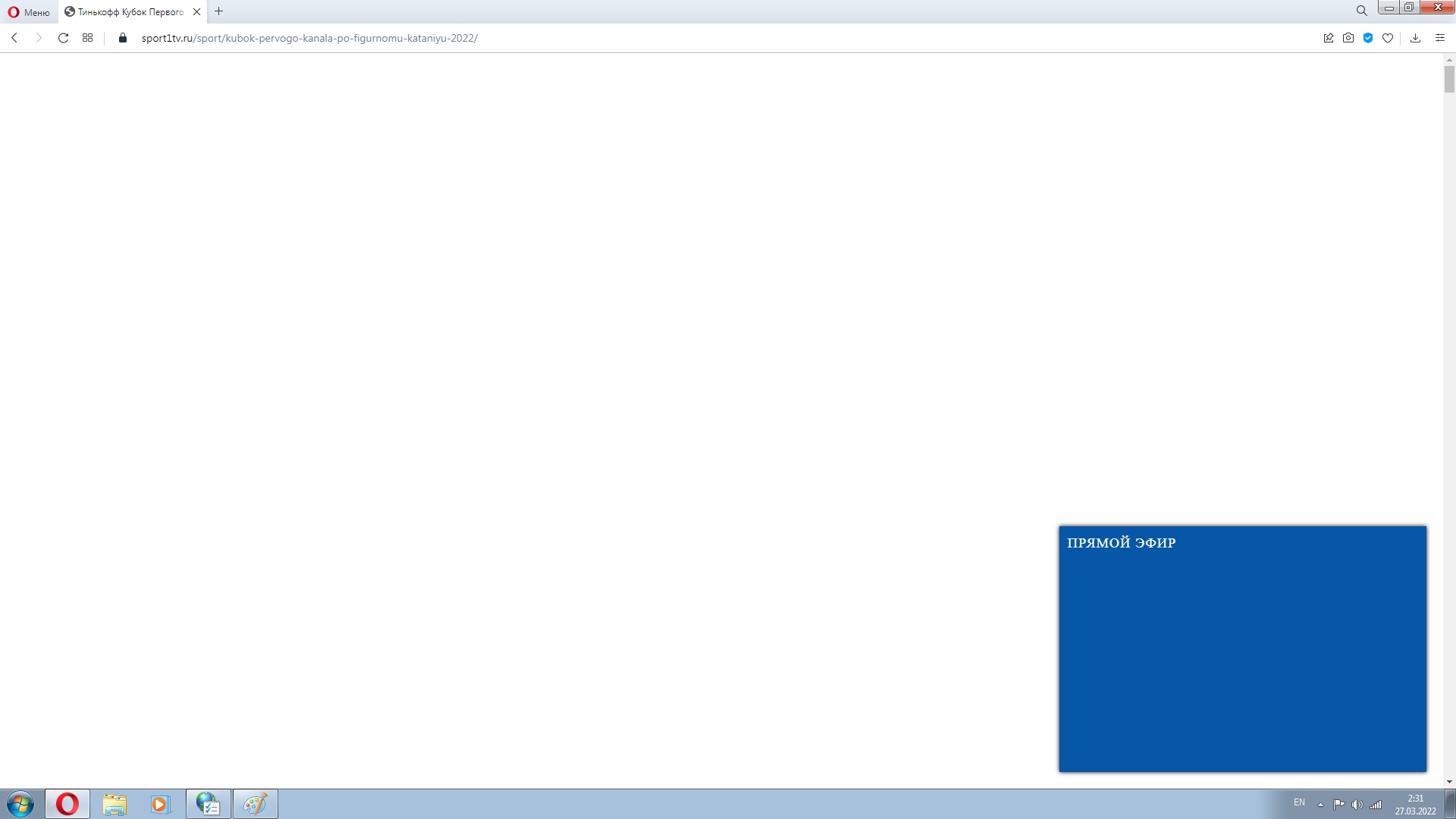Viewport: 1456px width, 819px height.
Task: Open the Opera Меню menu
Action: click(x=29, y=12)
